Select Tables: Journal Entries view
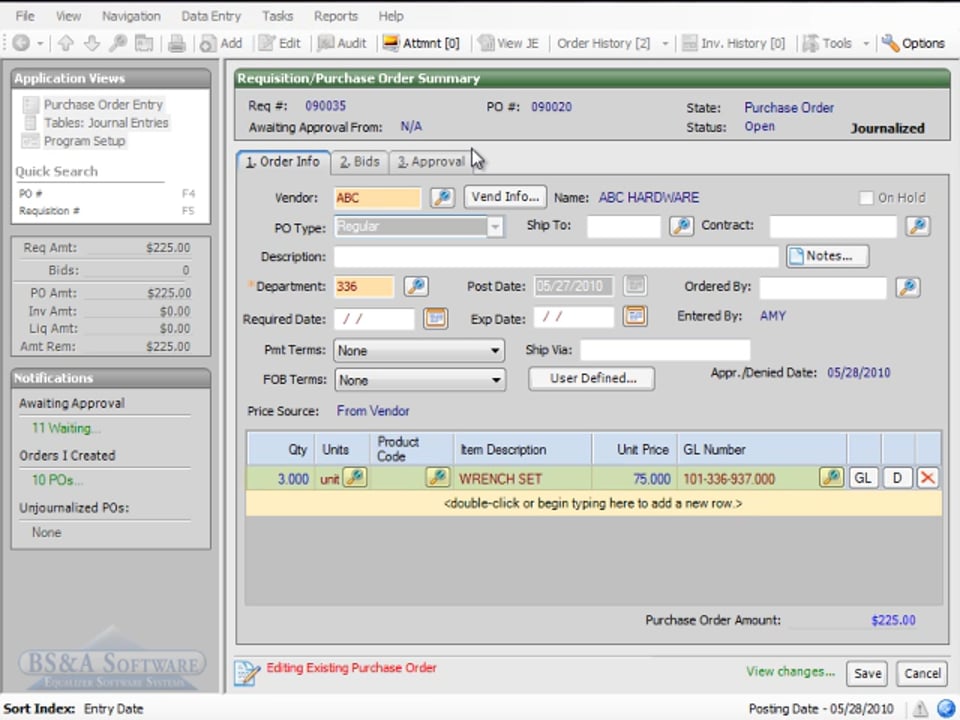 click(x=106, y=123)
